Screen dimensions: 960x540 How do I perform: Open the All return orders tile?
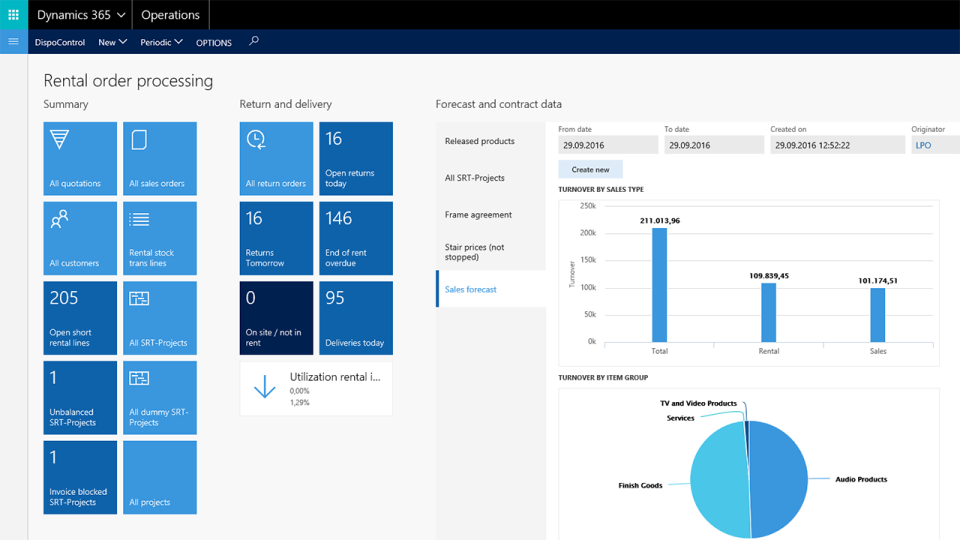(276, 159)
